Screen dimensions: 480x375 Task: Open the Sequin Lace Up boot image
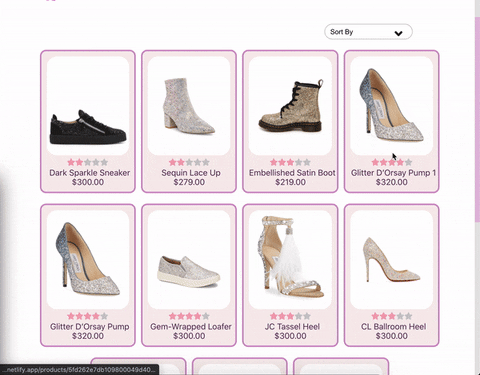189,106
